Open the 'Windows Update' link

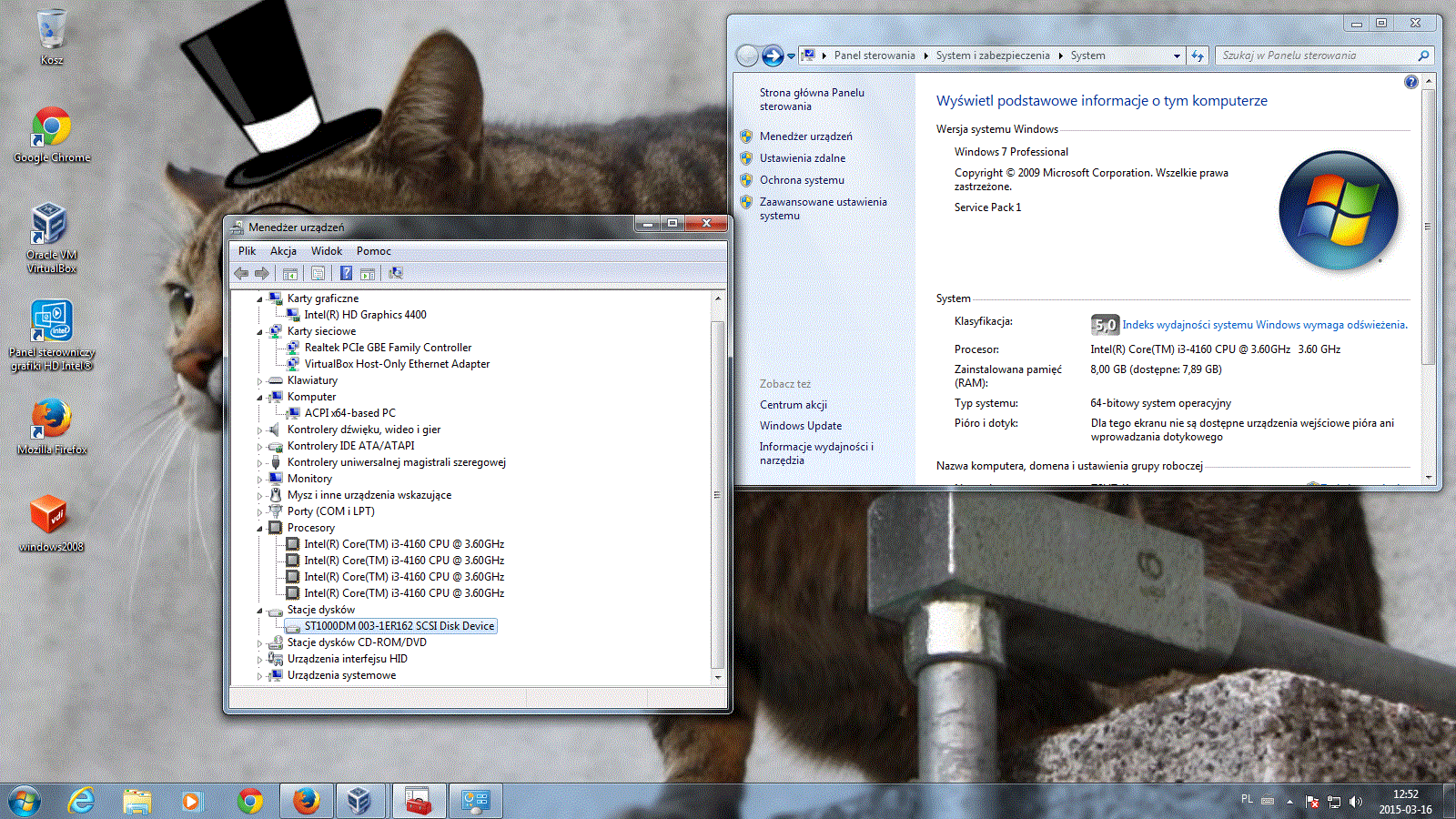[x=801, y=426]
